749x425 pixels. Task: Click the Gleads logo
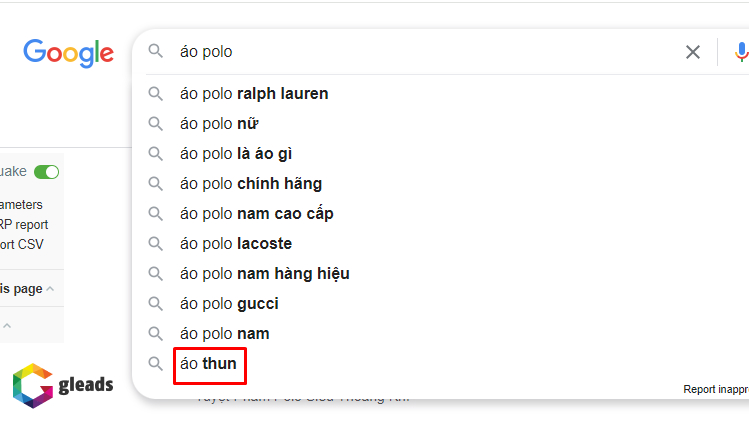(x=62, y=385)
